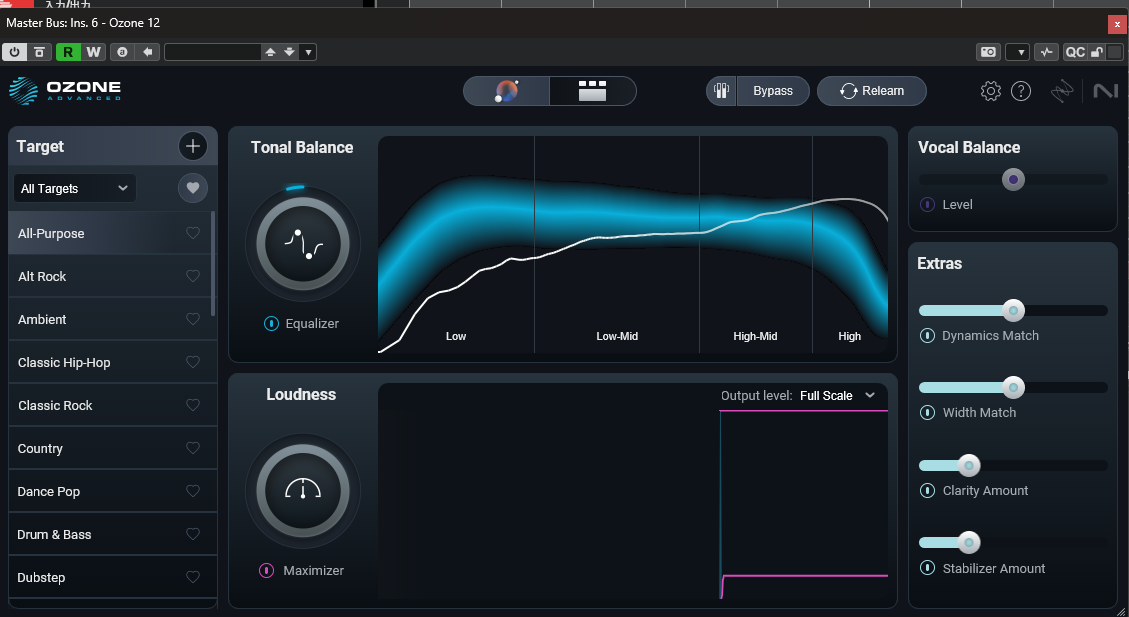This screenshot has height=617, width=1129.
Task: Click the iZotope plugin communication icon
Action: point(1061,91)
